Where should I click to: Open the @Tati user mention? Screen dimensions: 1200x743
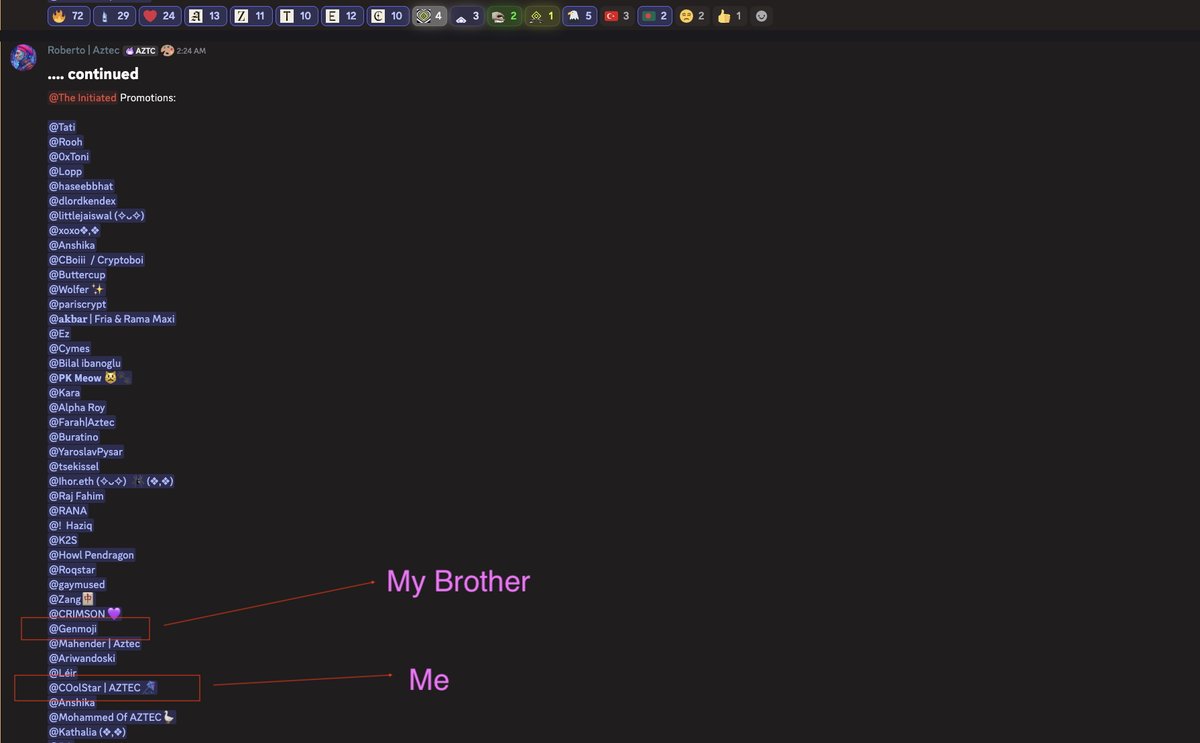62,127
